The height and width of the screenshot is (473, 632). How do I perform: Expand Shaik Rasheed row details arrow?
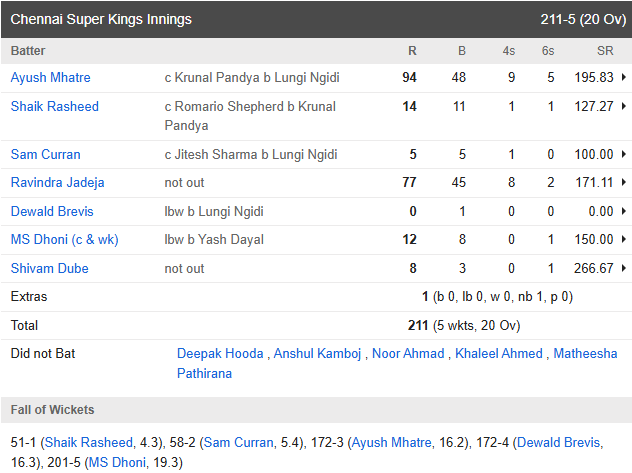(624, 106)
